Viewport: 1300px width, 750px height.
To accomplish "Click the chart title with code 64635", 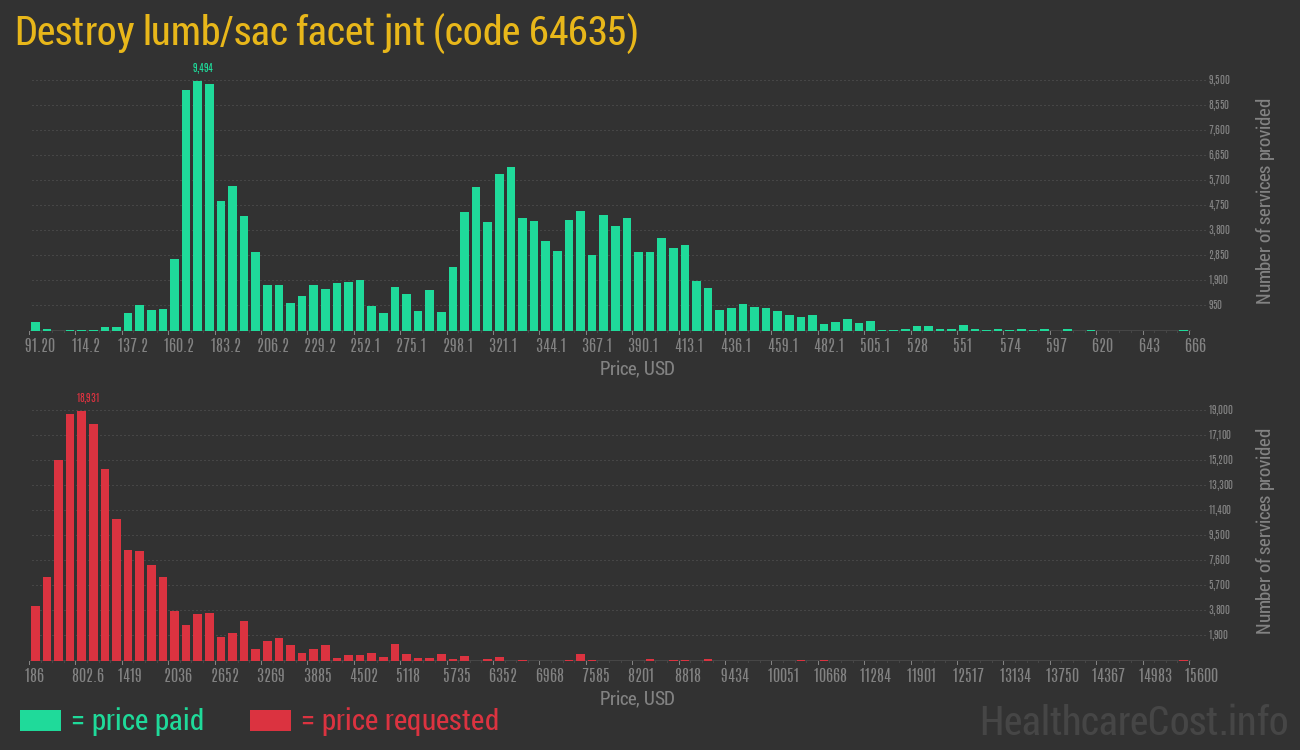I will pos(327,32).
